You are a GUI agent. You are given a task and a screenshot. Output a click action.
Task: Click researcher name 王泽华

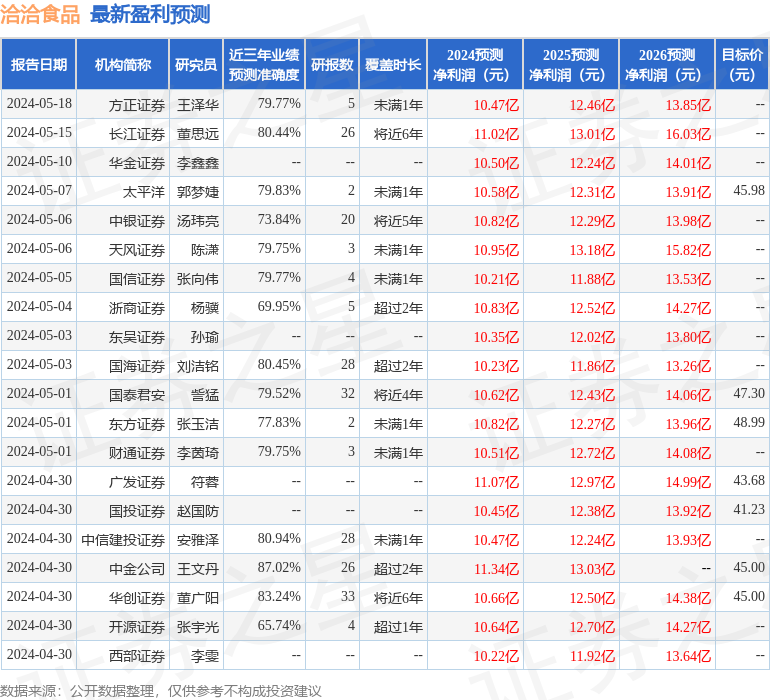coord(198,105)
